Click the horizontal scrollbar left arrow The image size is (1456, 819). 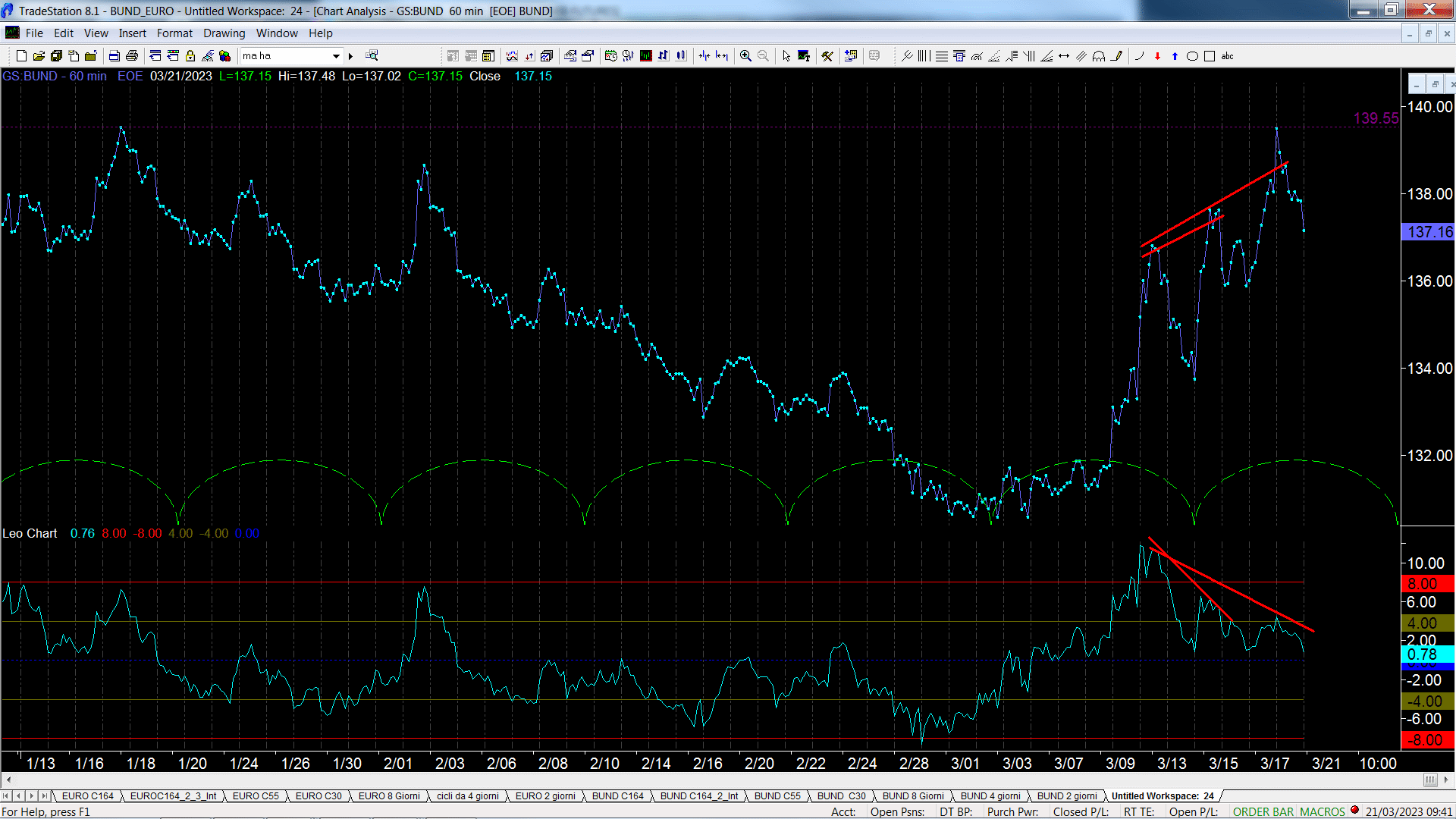point(8,780)
